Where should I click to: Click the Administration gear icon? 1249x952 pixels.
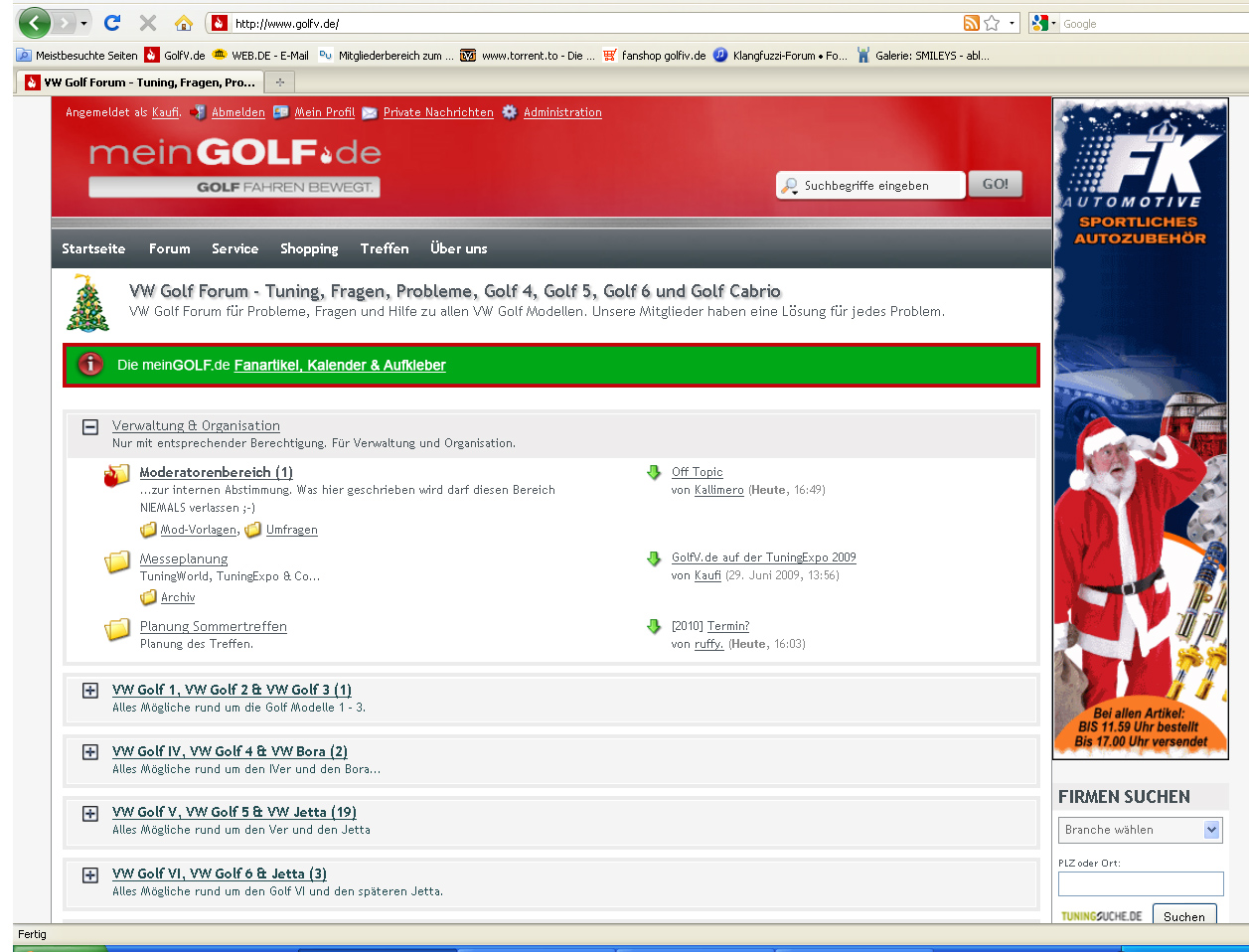[510, 112]
